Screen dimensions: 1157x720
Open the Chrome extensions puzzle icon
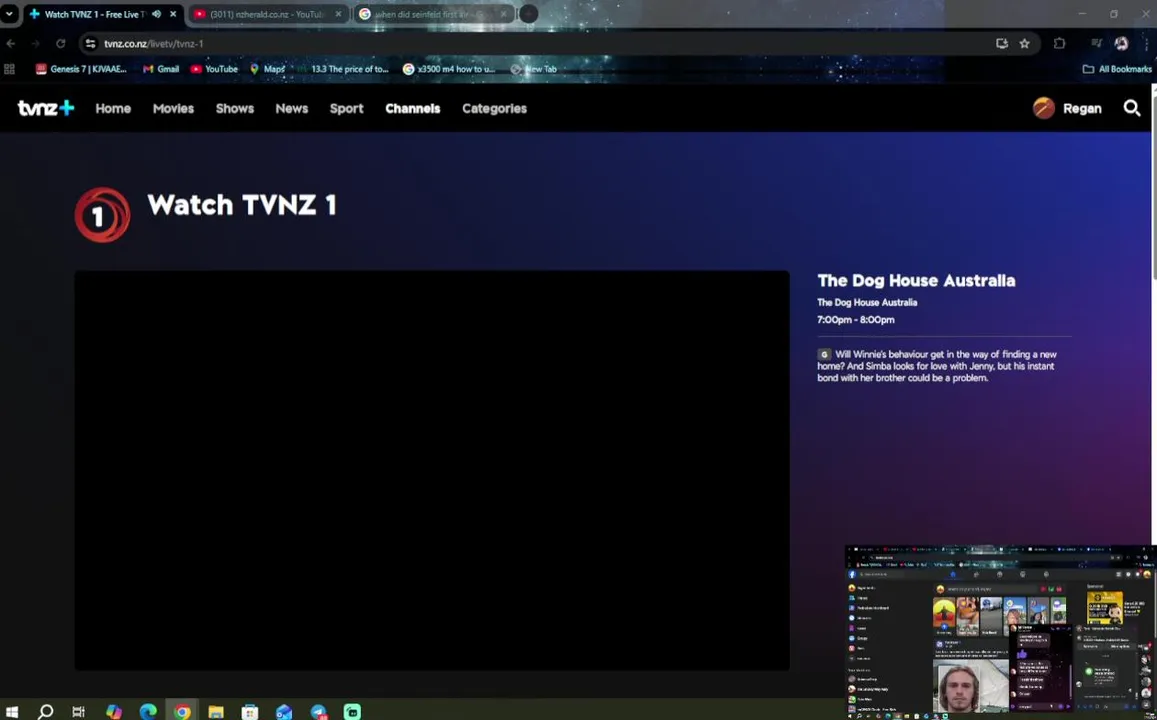click(x=1059, y=44)
